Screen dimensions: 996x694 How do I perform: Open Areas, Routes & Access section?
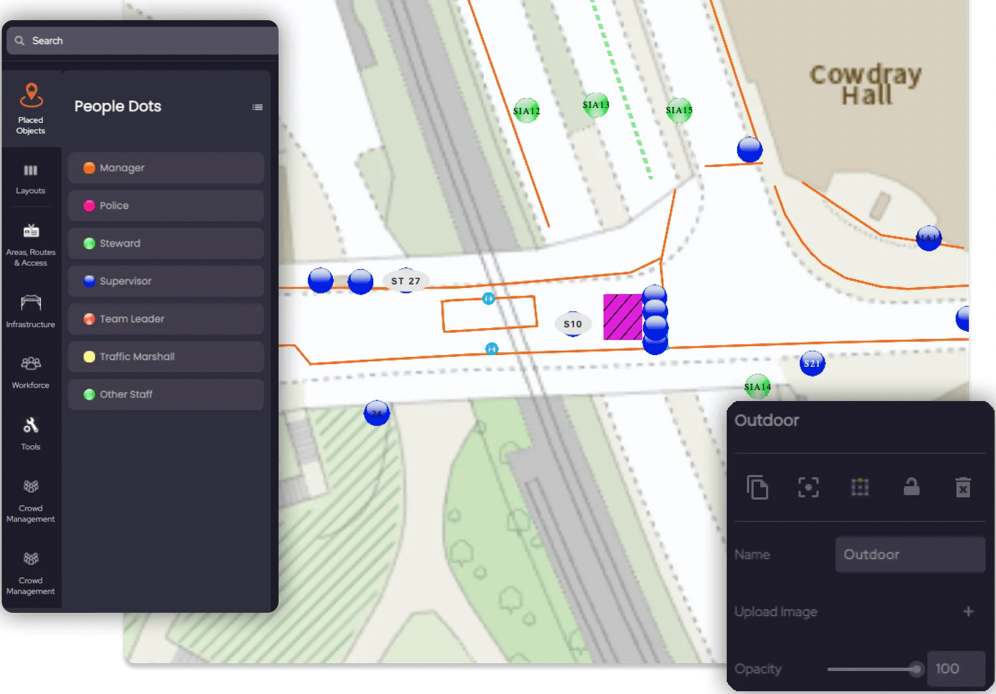coord(31,245)
